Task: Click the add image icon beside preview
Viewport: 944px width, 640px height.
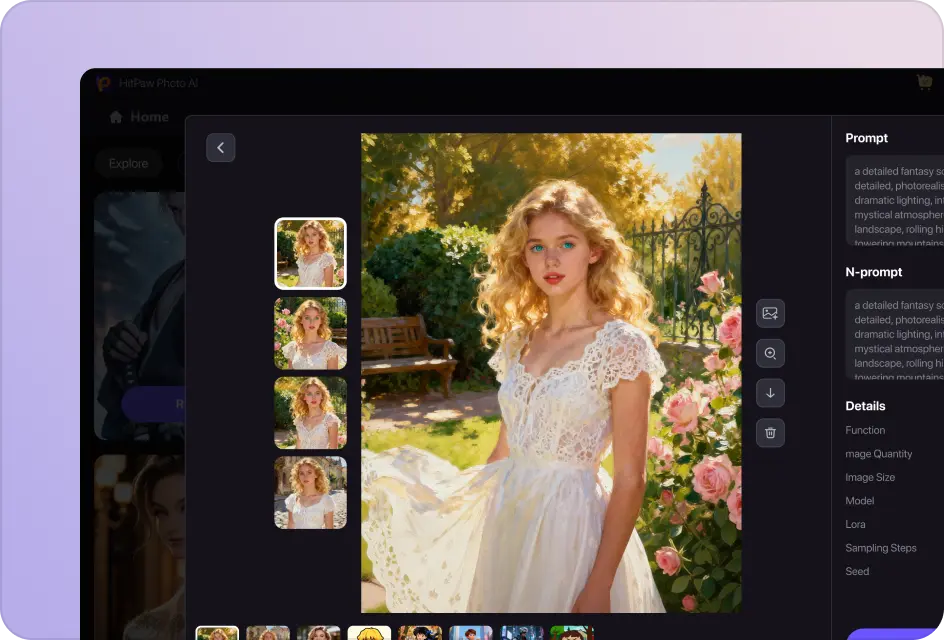Action: point(770,313)
